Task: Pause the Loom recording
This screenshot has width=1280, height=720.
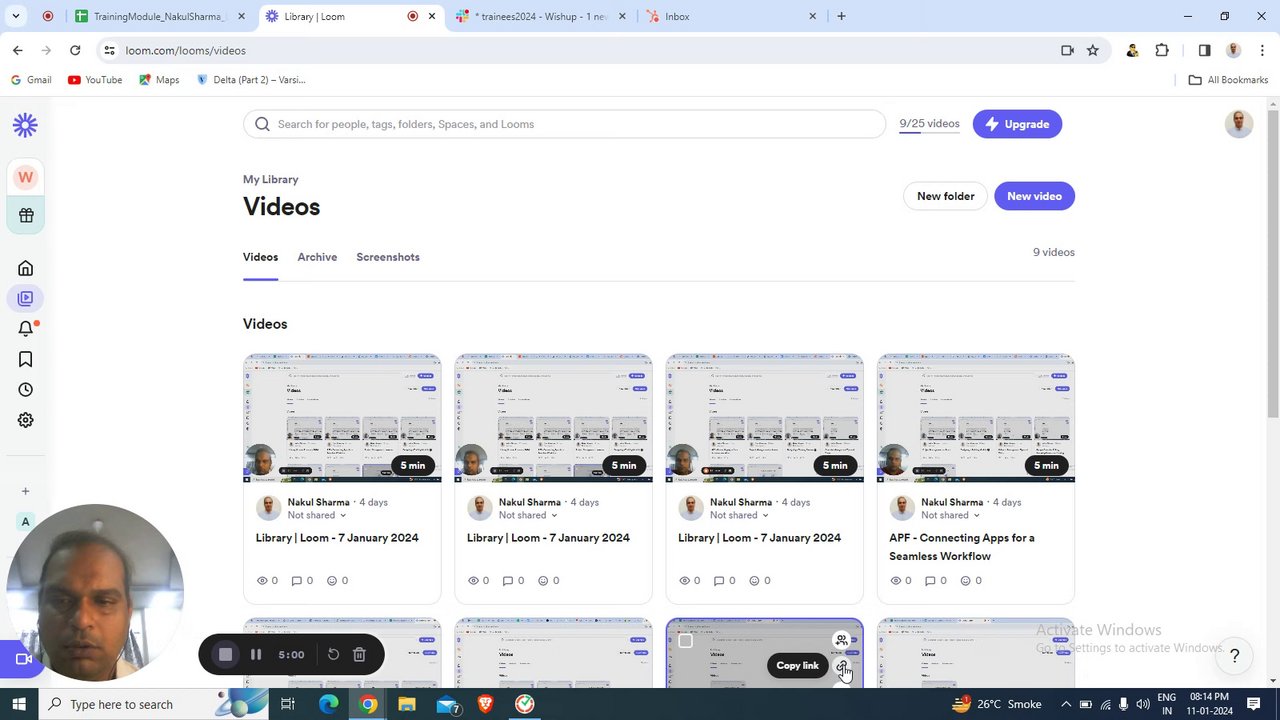Action: 256,655
